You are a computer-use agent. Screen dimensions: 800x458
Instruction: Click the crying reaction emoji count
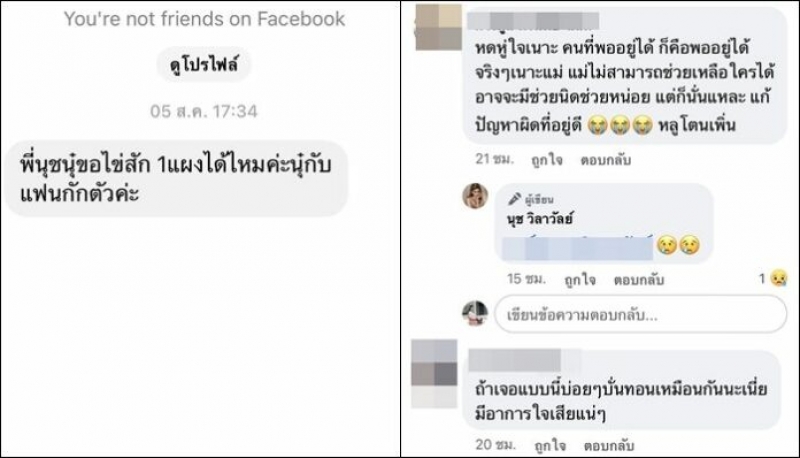[773, 278]
